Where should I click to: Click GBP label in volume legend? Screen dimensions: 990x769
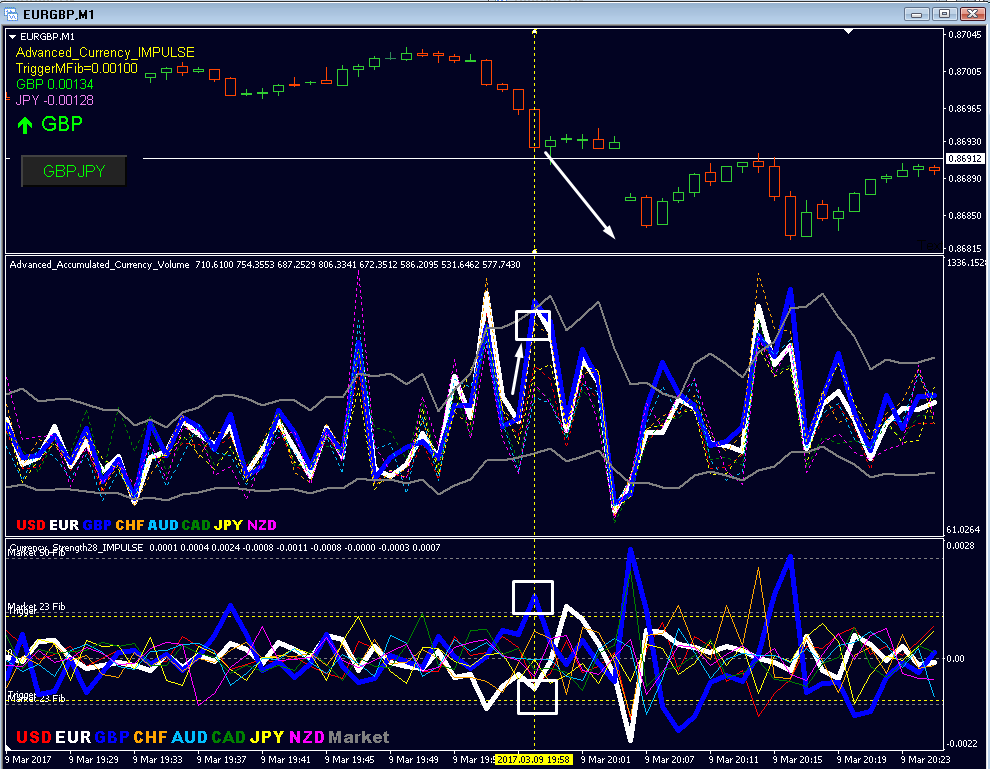[x=97, y=525]
